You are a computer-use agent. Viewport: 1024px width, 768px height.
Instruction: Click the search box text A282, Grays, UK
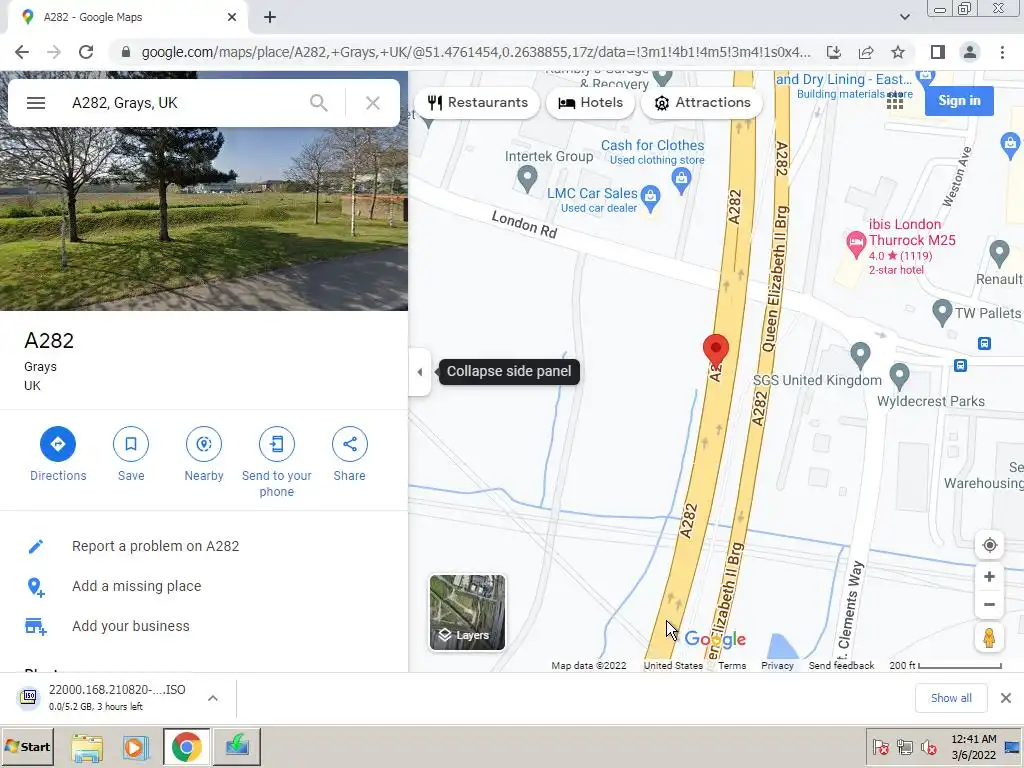(125, 103)
